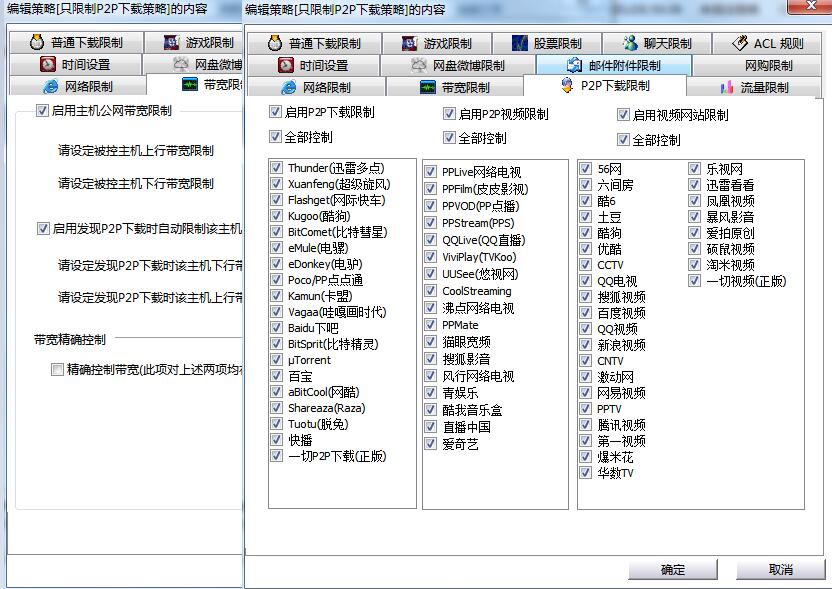Toggle 启用P2P视频限制 checkbox
This screenshot has width=832, height=589.
[x=449, y=114]
